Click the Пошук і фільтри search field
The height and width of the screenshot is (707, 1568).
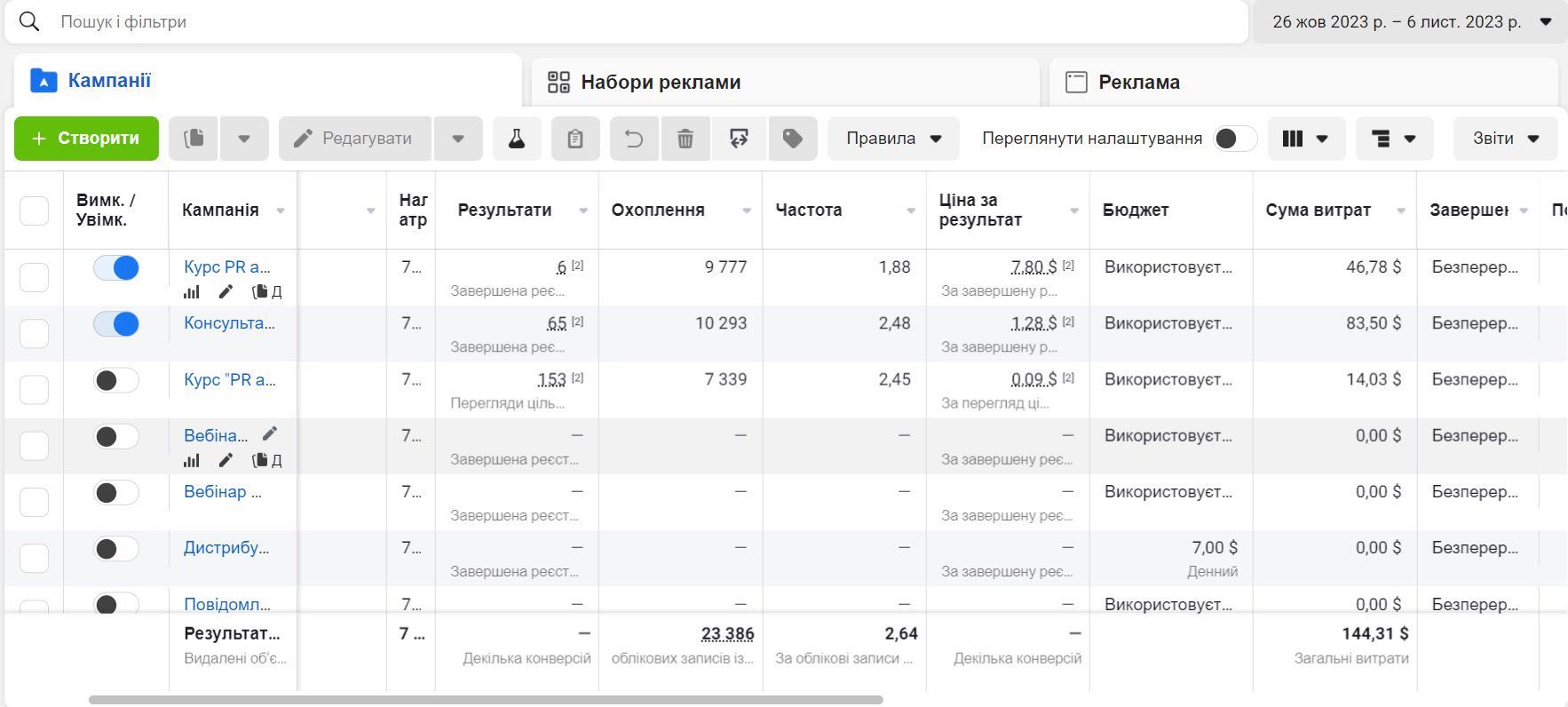coord(626,22)
